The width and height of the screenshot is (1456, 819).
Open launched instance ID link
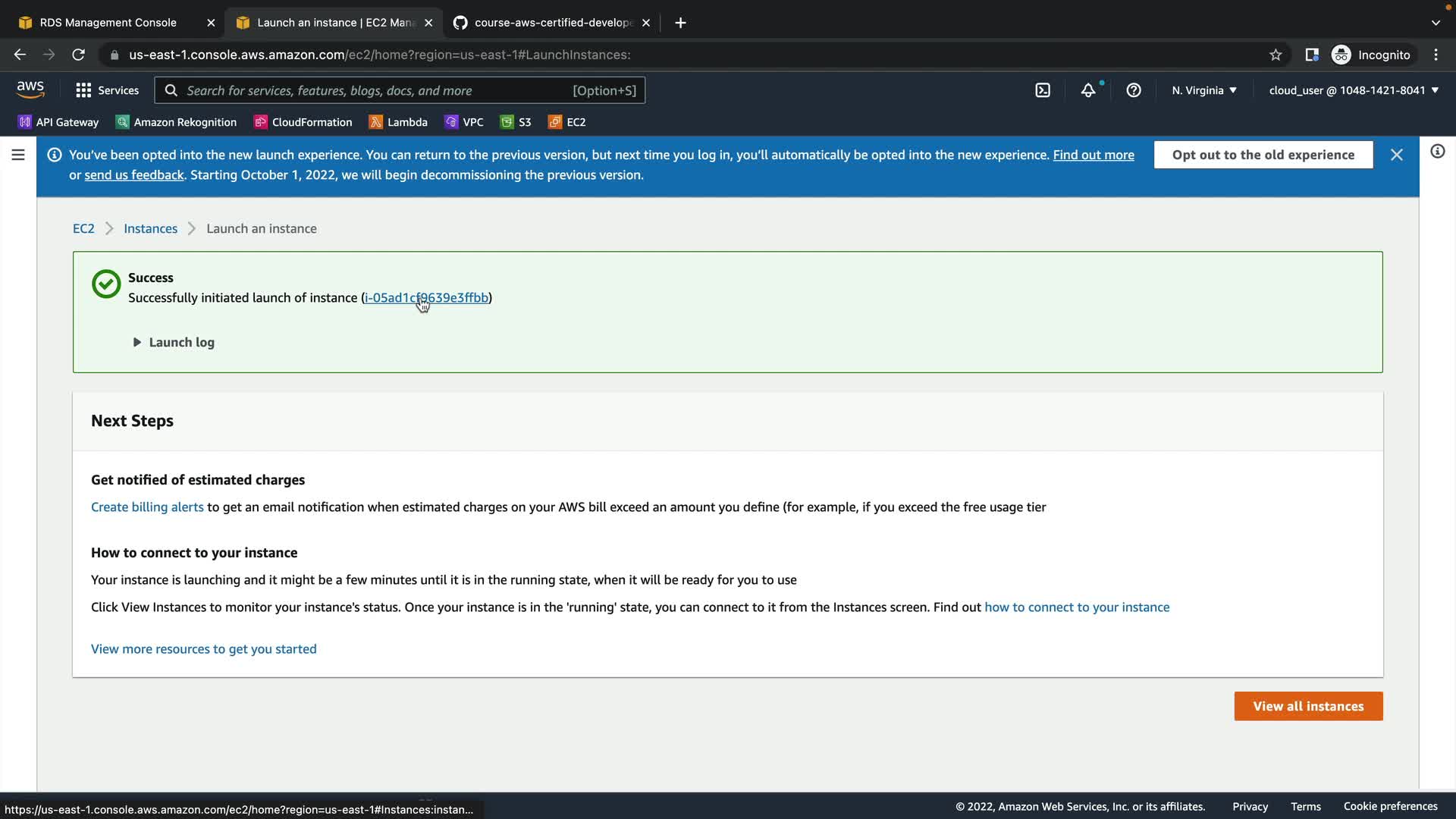click(x=426, y=297)
